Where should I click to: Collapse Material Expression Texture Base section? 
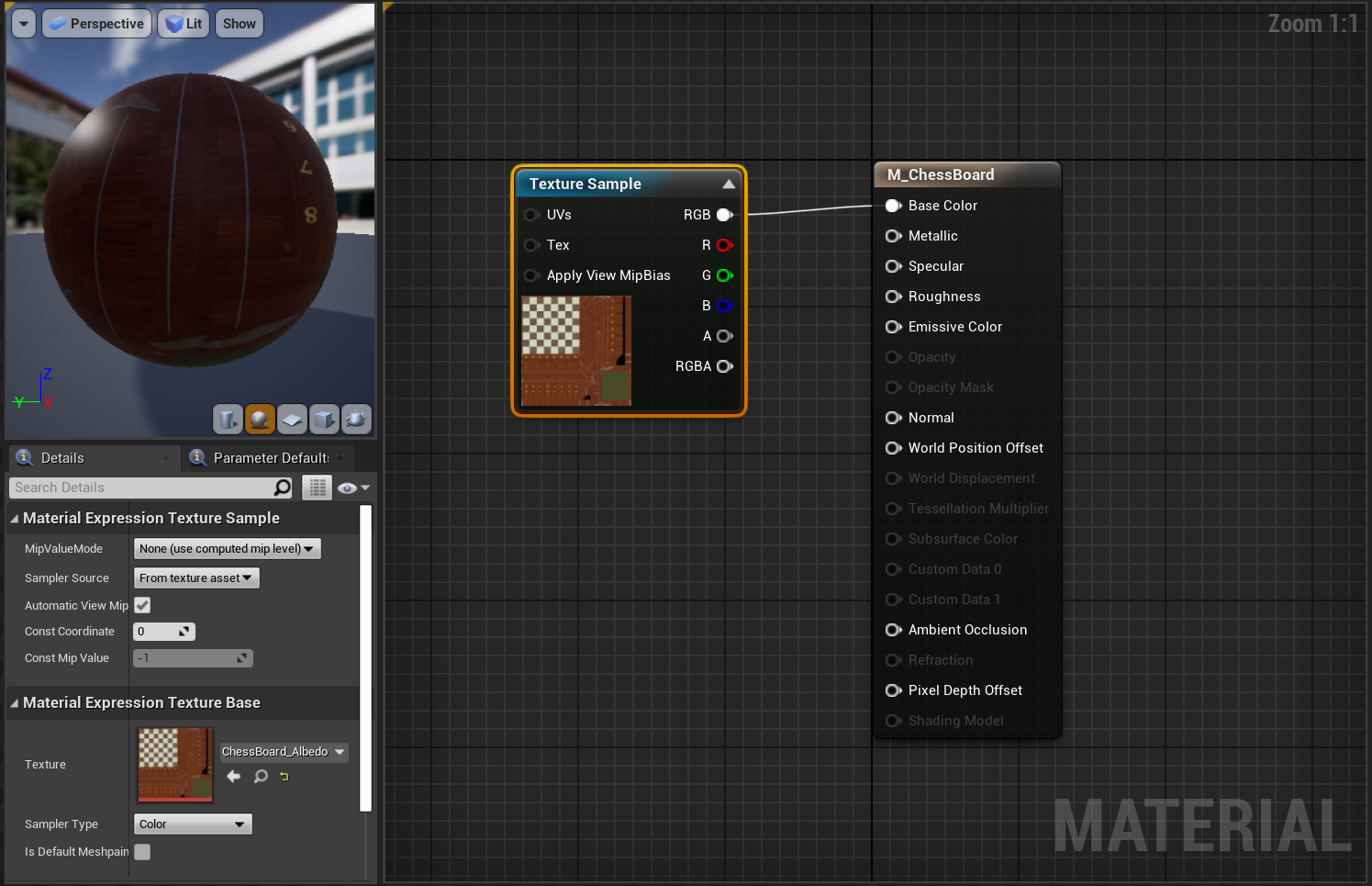click(15, 703)
